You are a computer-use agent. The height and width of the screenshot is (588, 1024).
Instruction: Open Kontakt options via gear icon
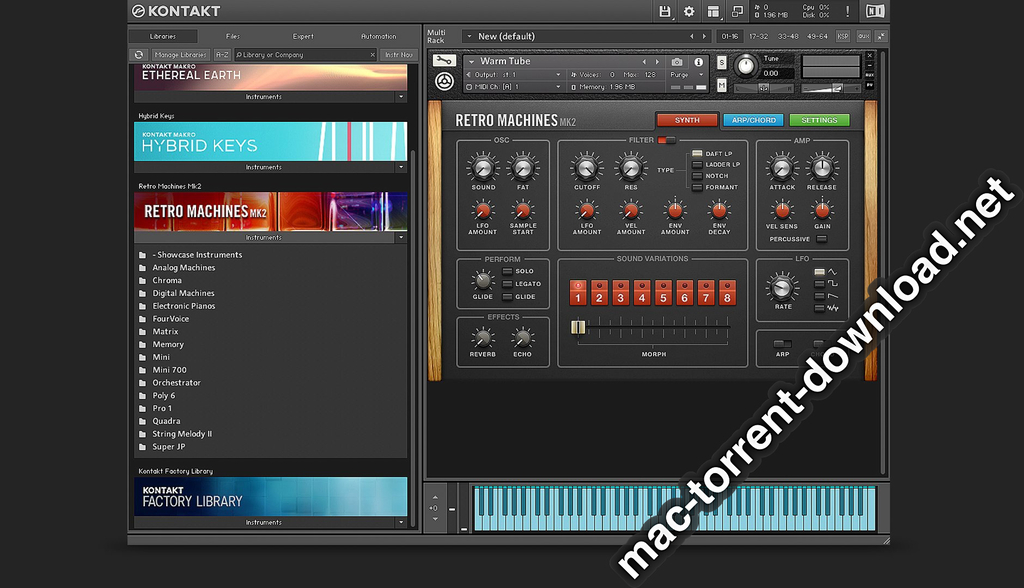[689, 11]
